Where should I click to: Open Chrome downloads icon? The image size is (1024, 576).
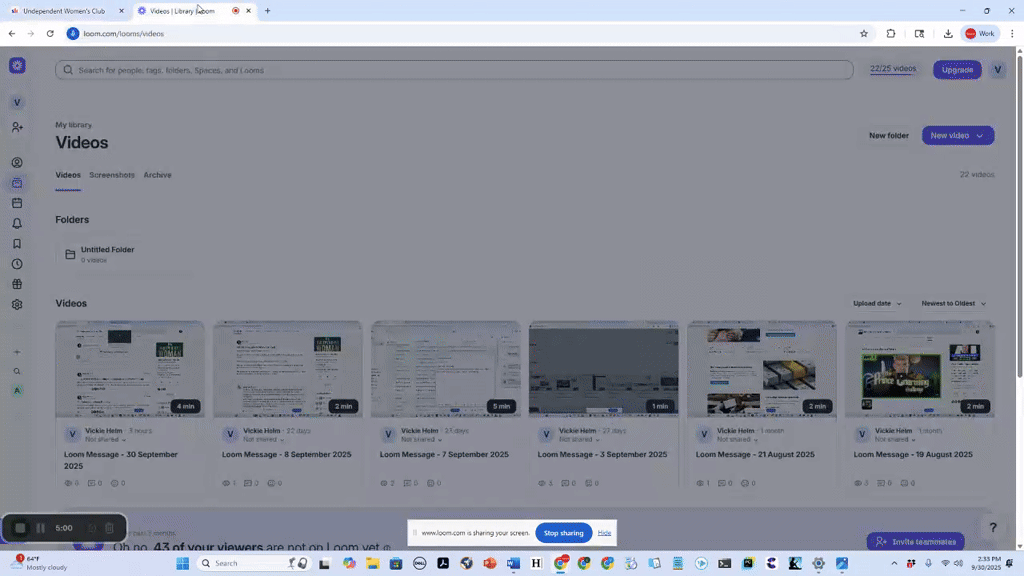point(948,33)
